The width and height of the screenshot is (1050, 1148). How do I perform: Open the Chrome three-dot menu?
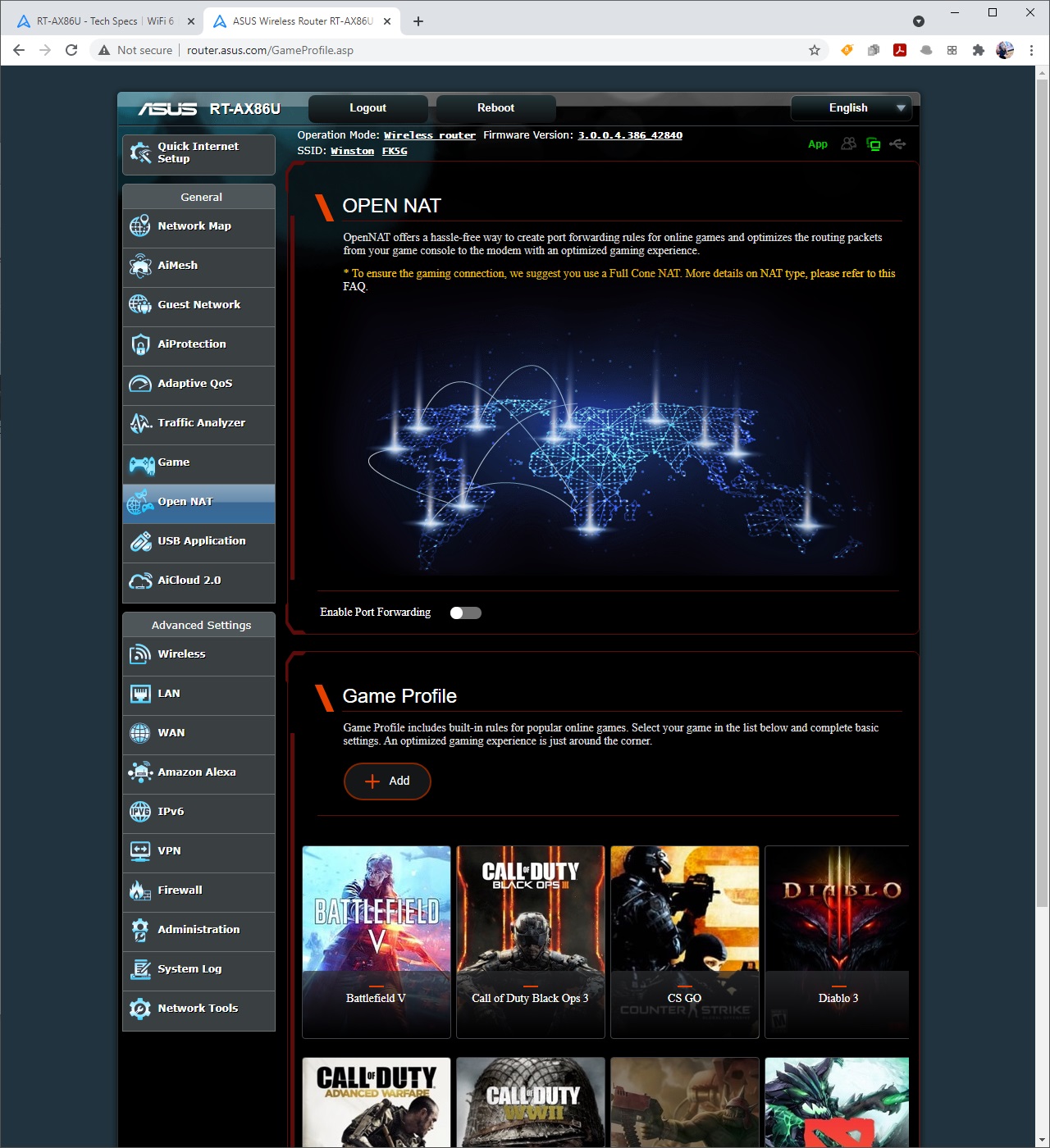[1031, 50]
